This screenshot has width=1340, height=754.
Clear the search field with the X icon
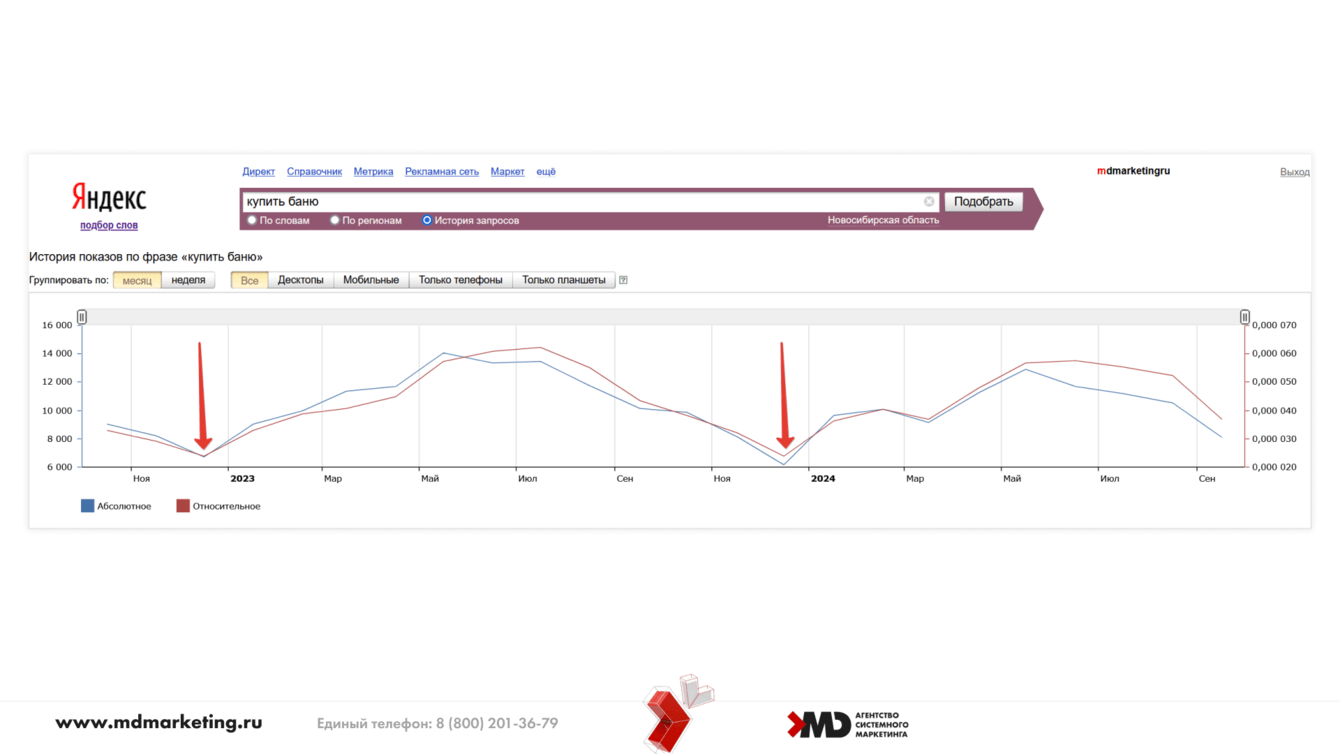coord(929,202)
